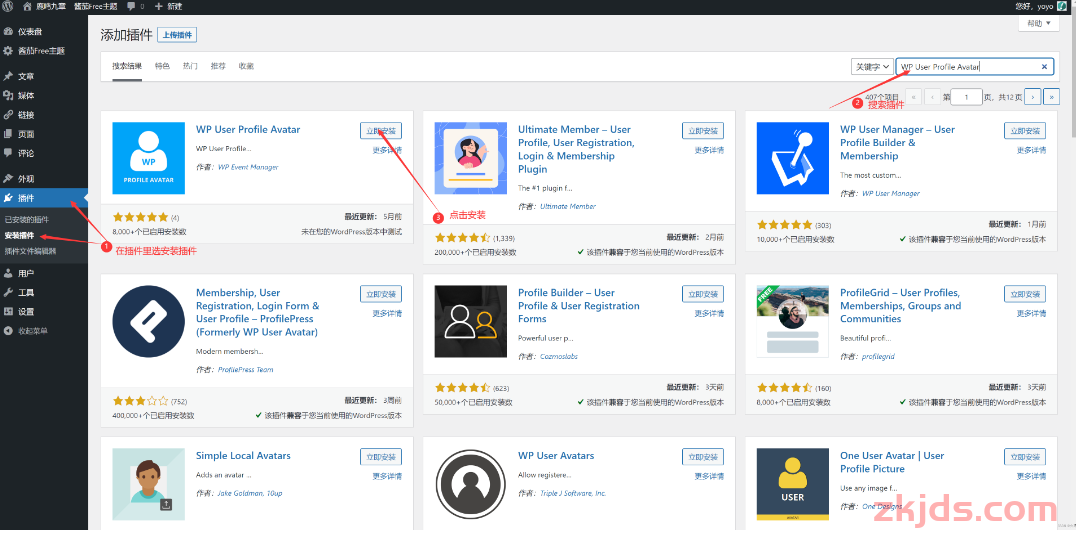Viewport: 1076px width, 541px height.
Task: Switch to the 收藏 tab
Action: [246, 67]
